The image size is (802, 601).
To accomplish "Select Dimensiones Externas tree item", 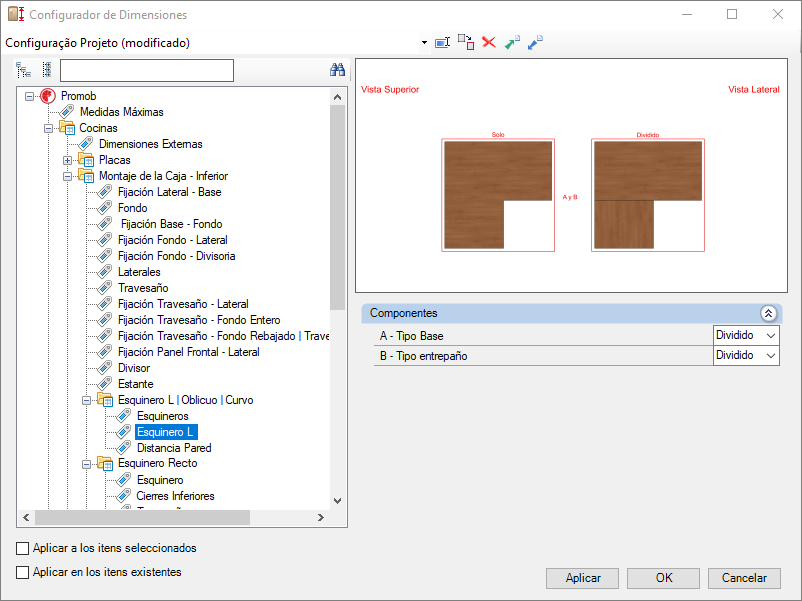I will (x=150, y=144).
